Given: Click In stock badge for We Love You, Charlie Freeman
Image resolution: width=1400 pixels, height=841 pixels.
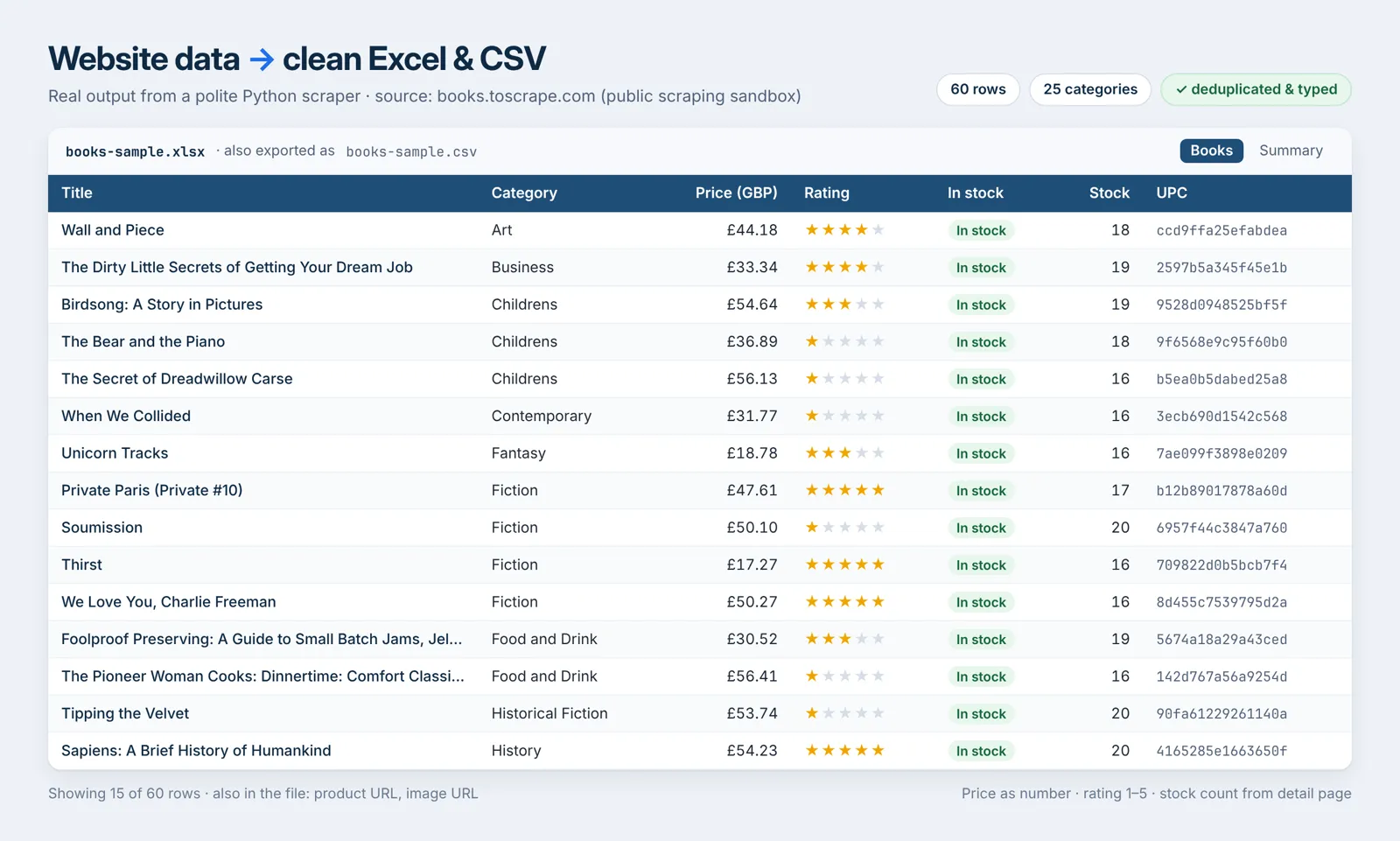Looking at the screenshot, I should pos(981,603).
